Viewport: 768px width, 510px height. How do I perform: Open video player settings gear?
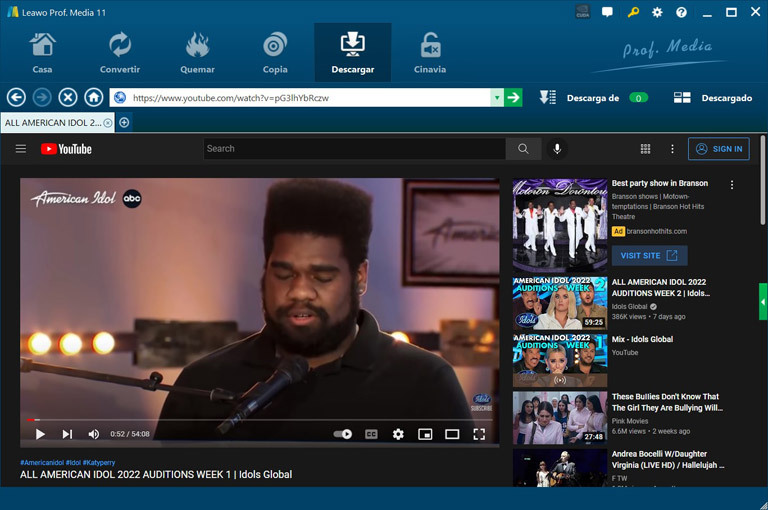click(398, 434)
